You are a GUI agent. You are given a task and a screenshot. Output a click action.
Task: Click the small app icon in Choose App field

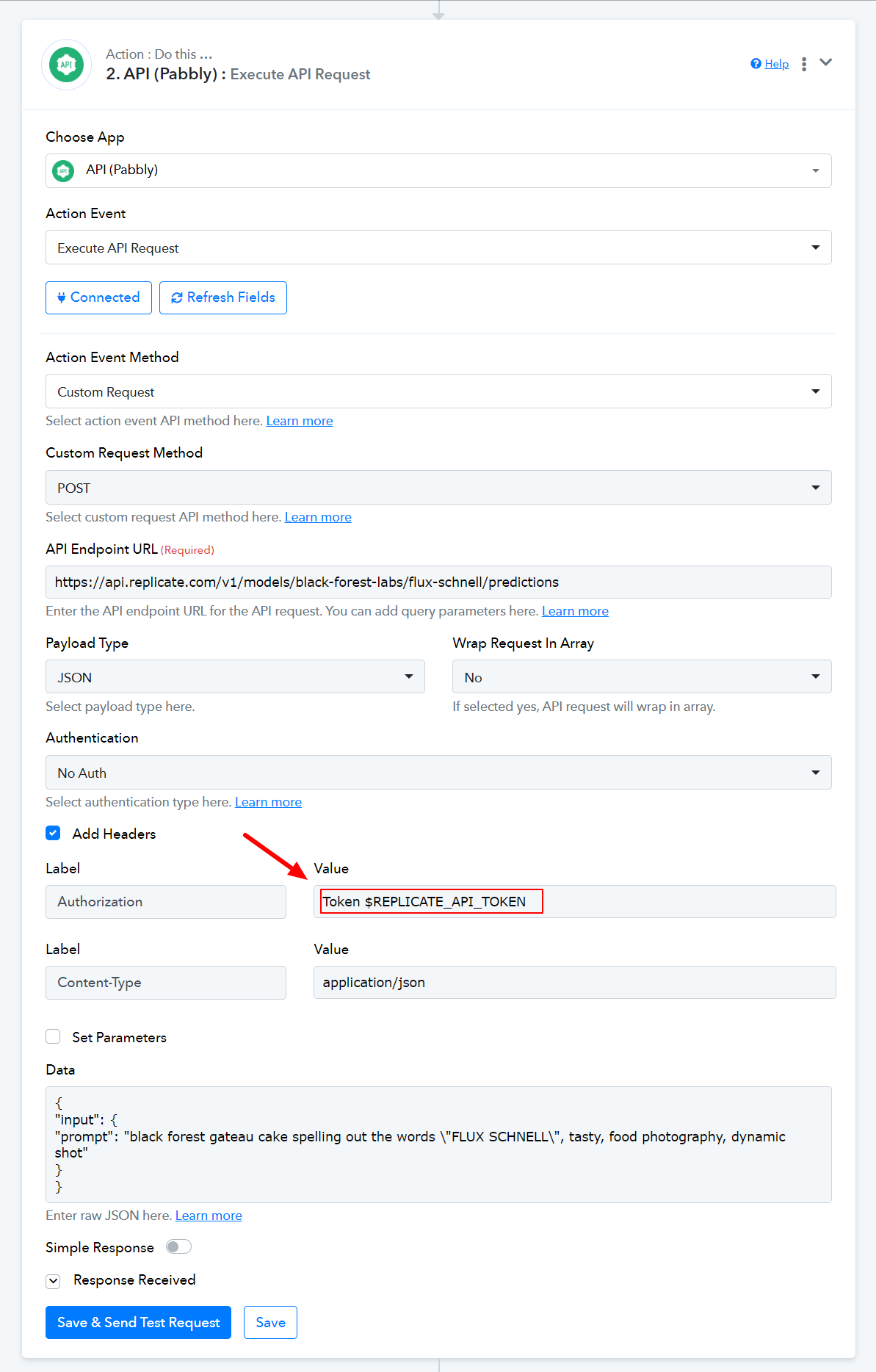click(x=63, y=171)
